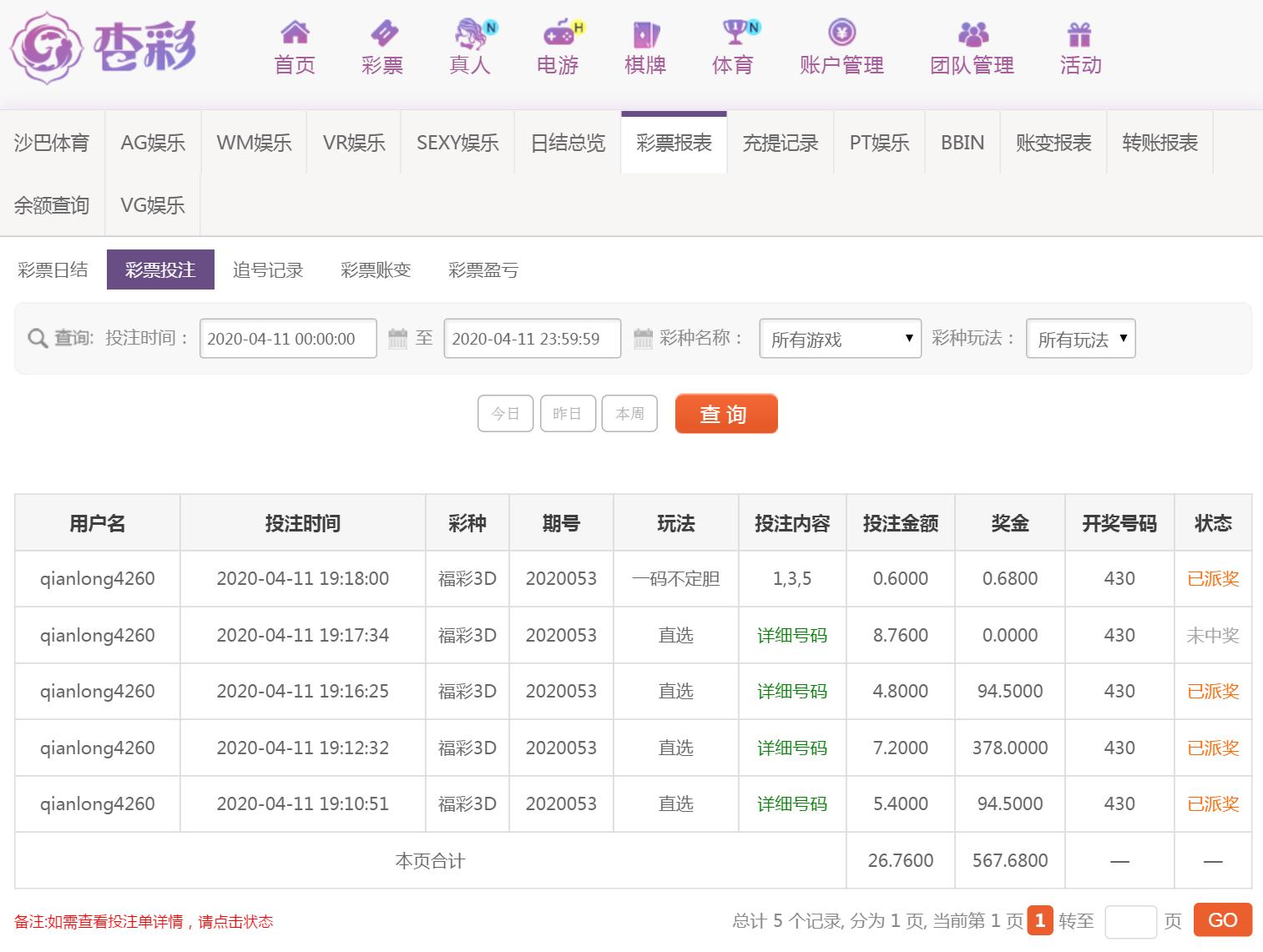The image size is (1263, 952).
Task: Click the orange 查询 button
Action: click(726, 414)
